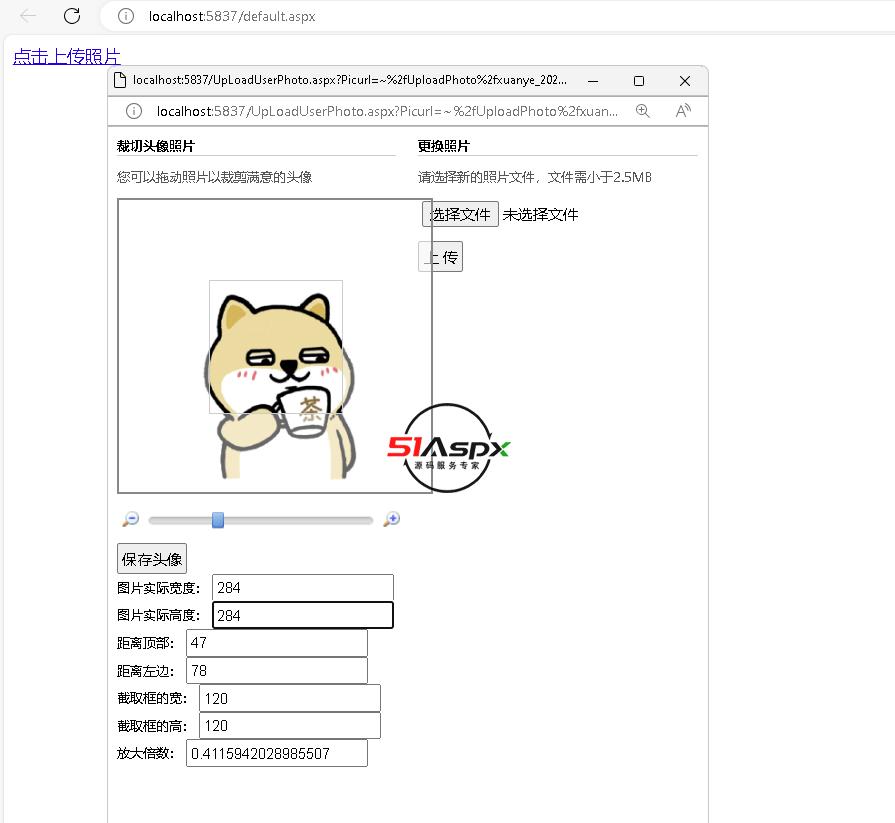The height and width of the screenshot is (823, 895).
Task: Click the 截取框的宽 label
Action: click(x=152, y=699)
